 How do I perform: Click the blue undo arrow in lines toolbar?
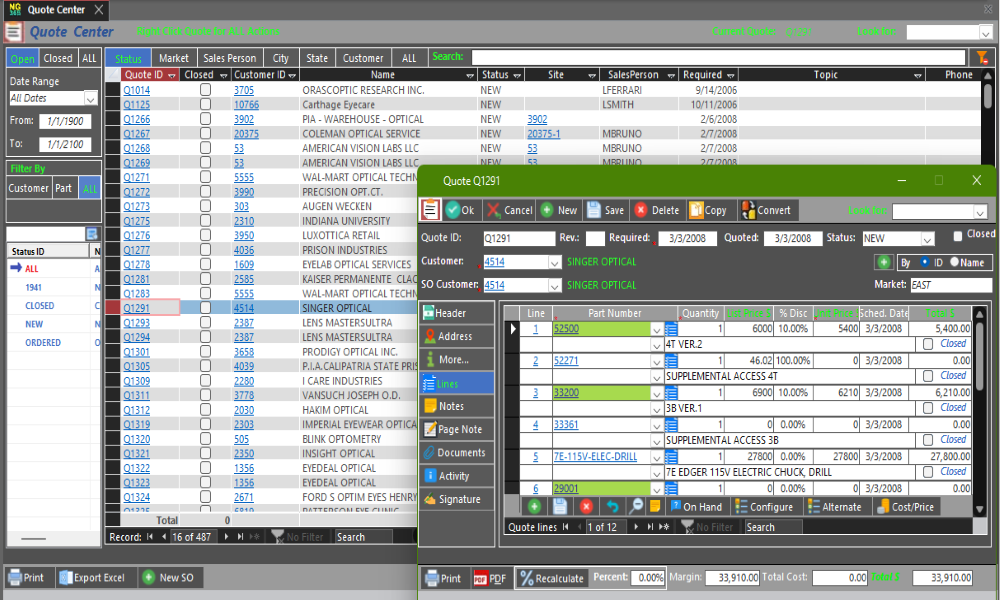(x=612, y=507)
